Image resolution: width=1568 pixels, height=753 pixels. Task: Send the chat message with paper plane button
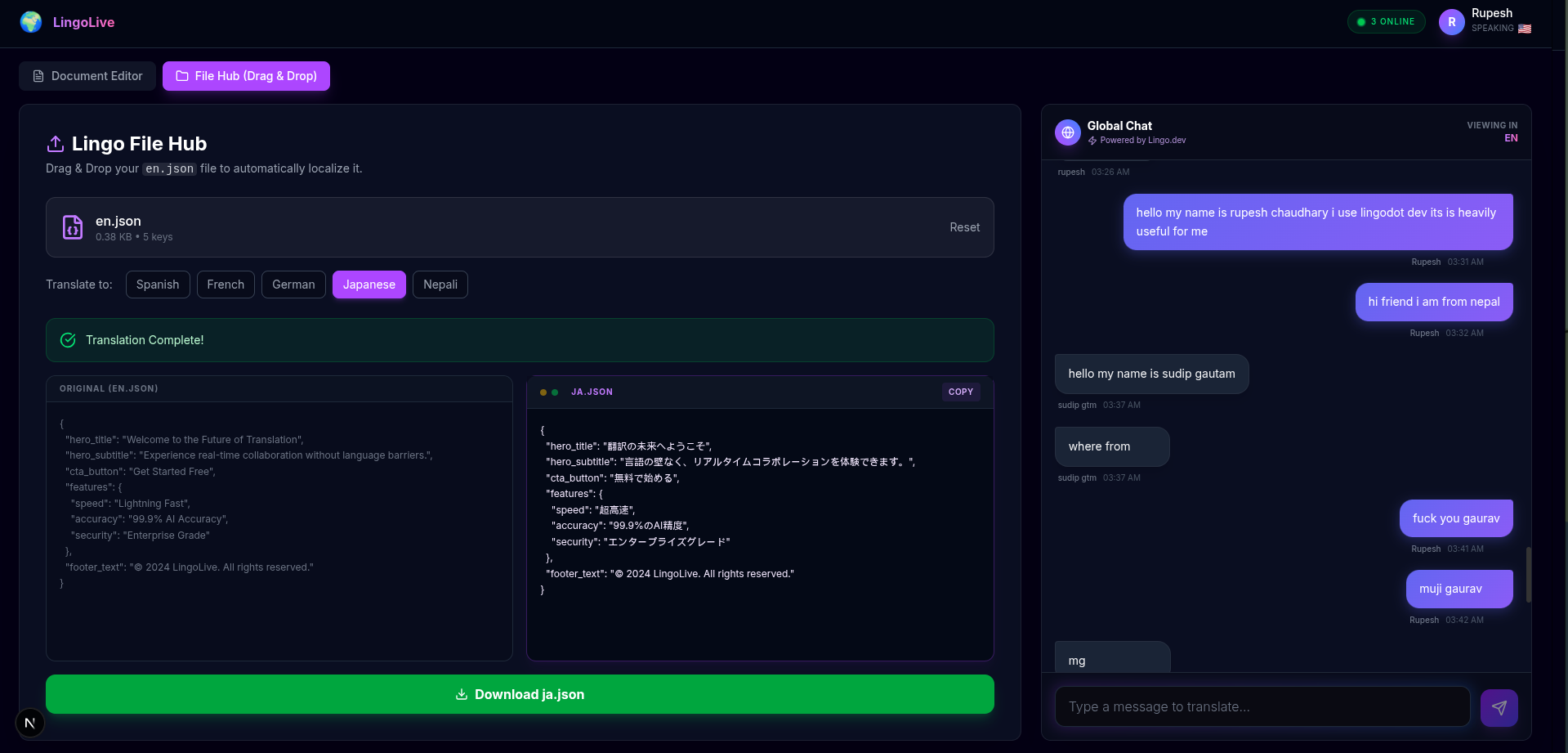click(x=1499, y=707)
